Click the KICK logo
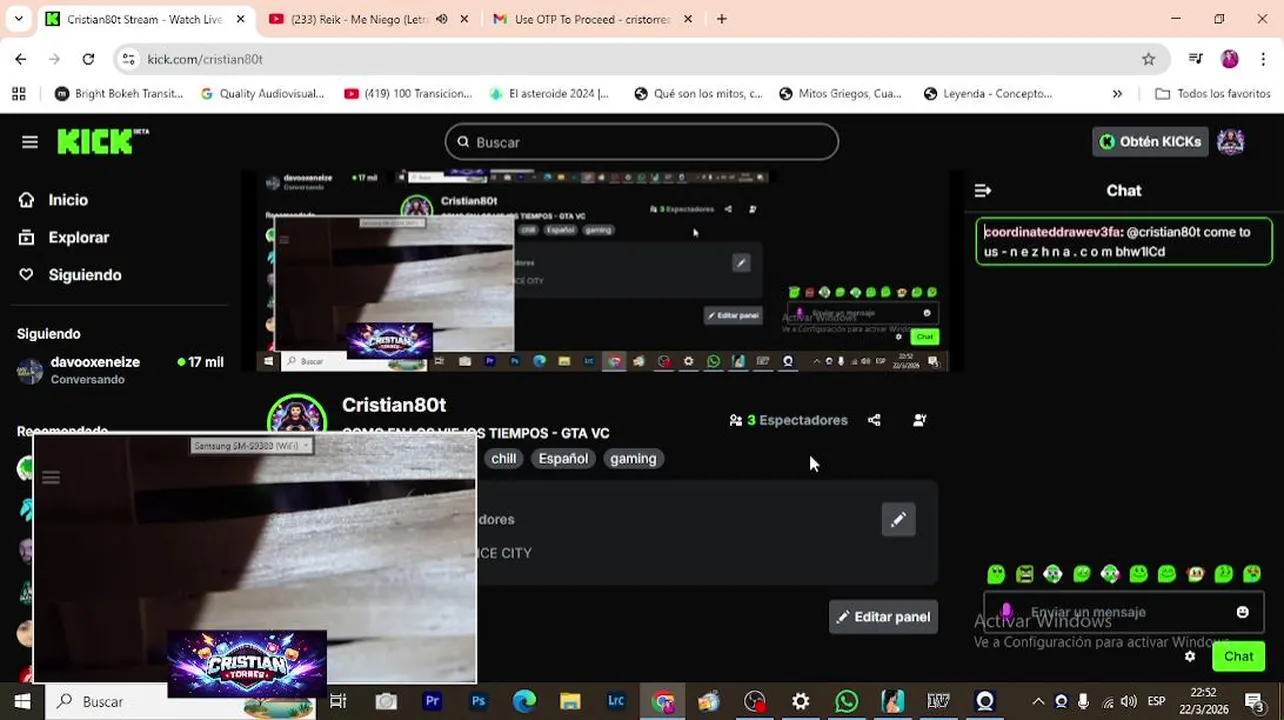Screen dimensions: 1284x720 click(103, 142)
